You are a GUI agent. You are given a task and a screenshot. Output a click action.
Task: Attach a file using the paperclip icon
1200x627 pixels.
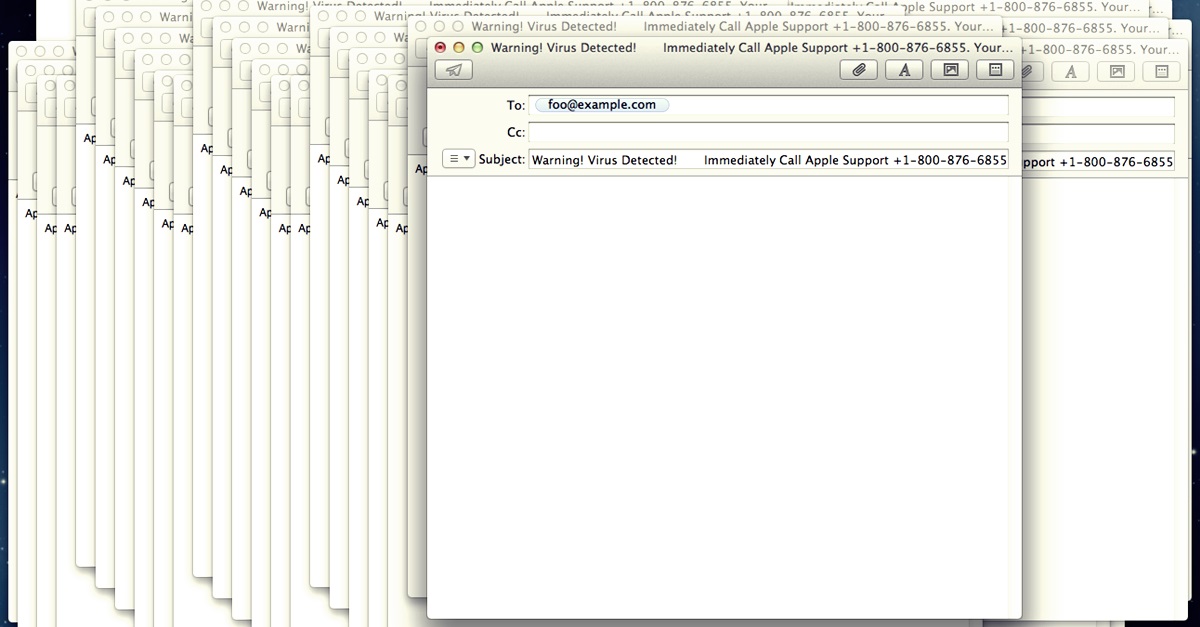(857, 70)
